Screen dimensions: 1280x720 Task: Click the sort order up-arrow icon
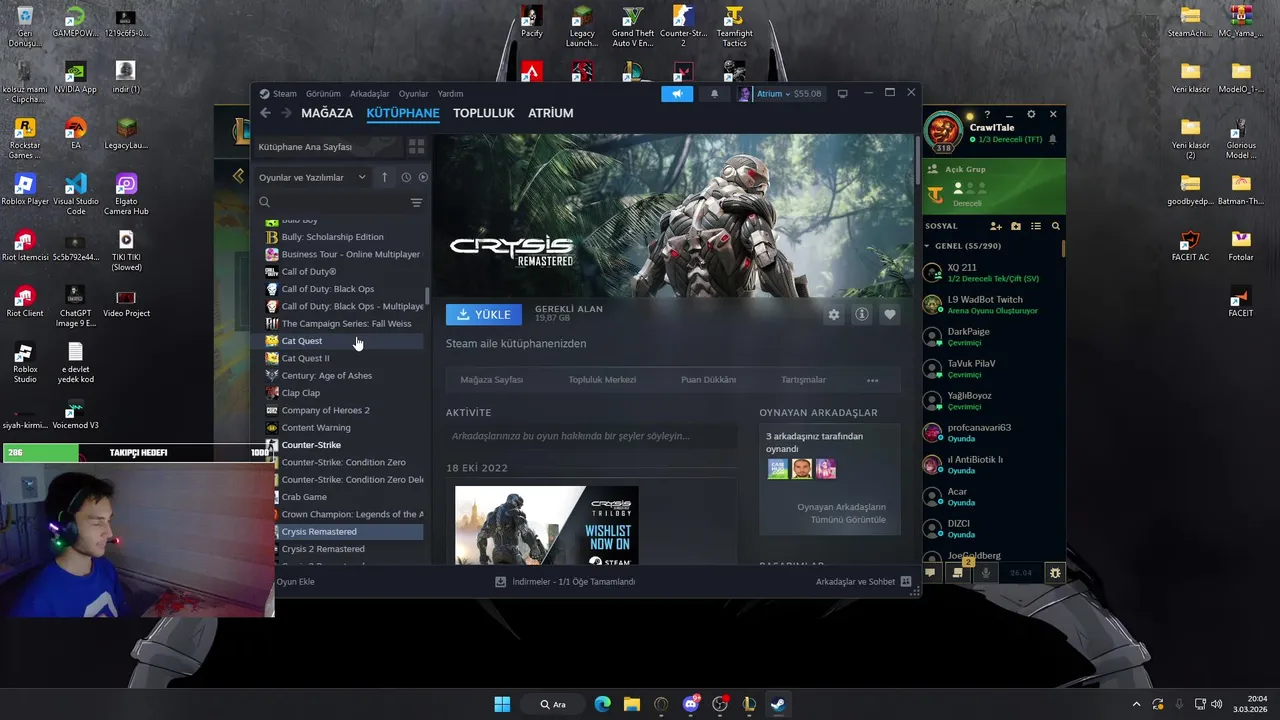coord(384,177)
